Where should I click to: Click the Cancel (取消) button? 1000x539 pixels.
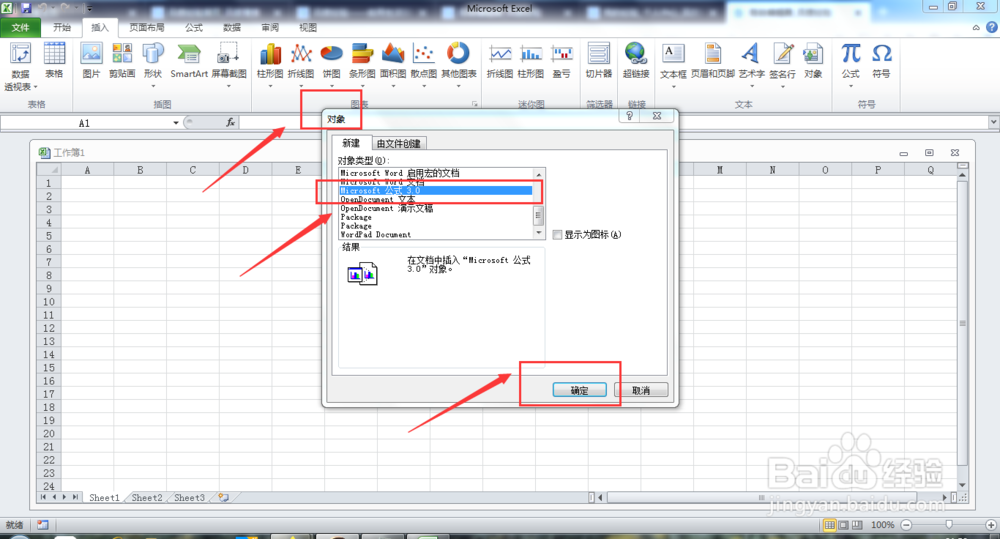pos(641,390)
